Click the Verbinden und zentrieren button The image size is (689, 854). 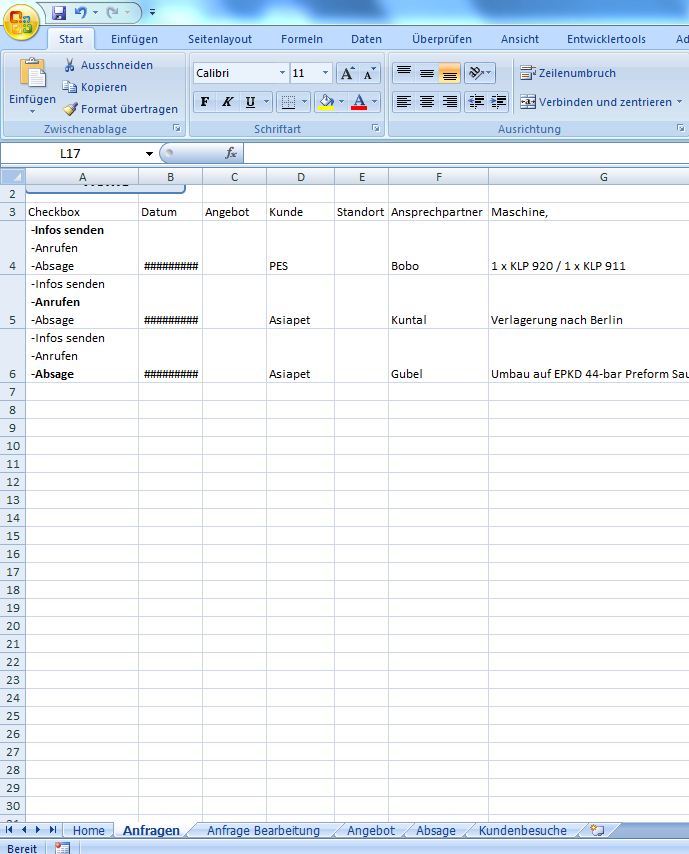(596, 102)
